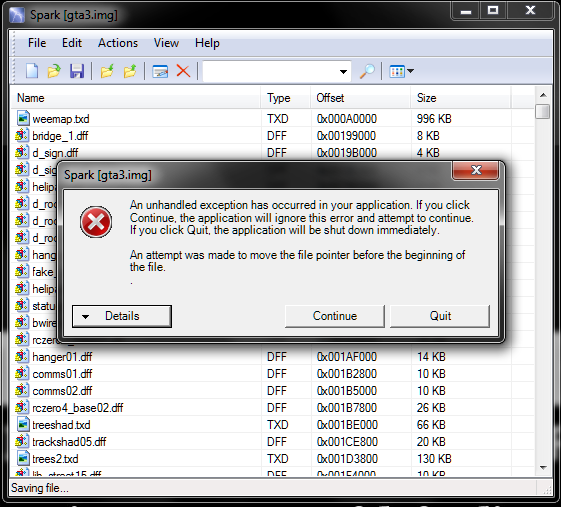Click the Saving file status text
This screenshot has width=561, height=507.
[x=39, y=488]
